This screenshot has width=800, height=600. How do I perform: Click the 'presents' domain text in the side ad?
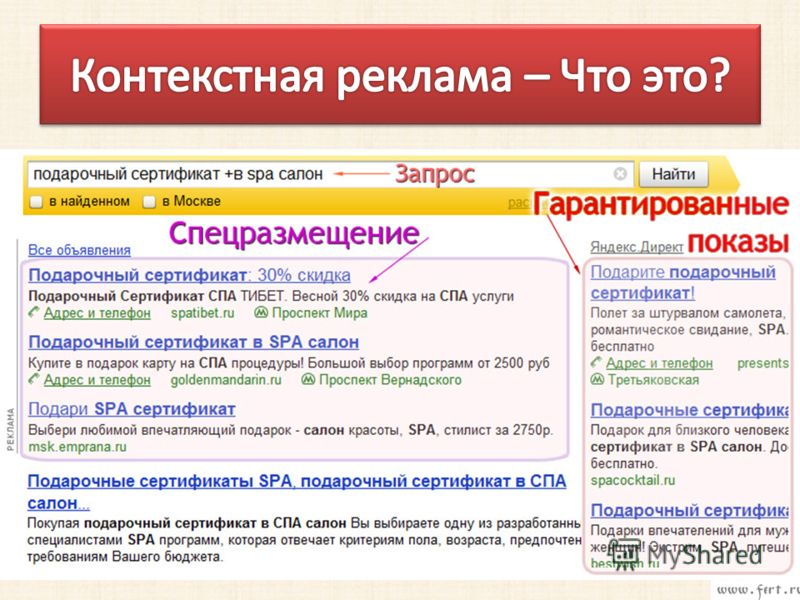point(763,363)
